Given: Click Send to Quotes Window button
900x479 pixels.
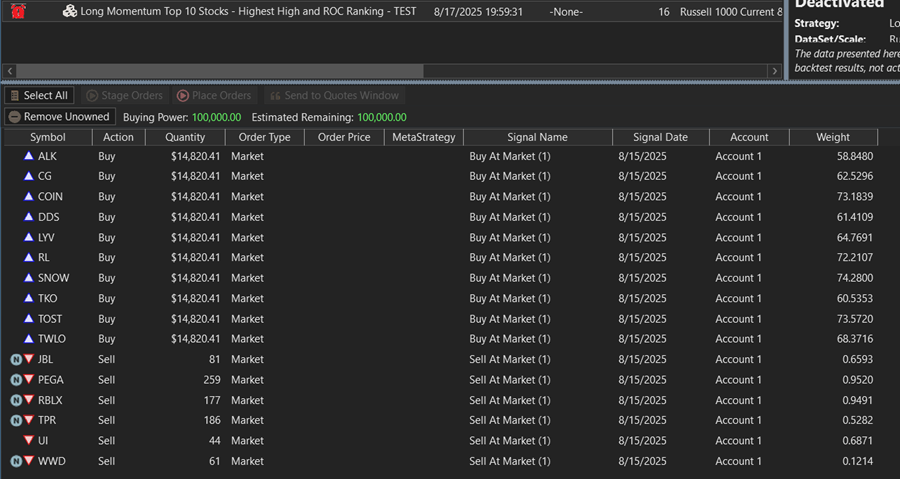Looking at the screenshot, I should point(335,96).
